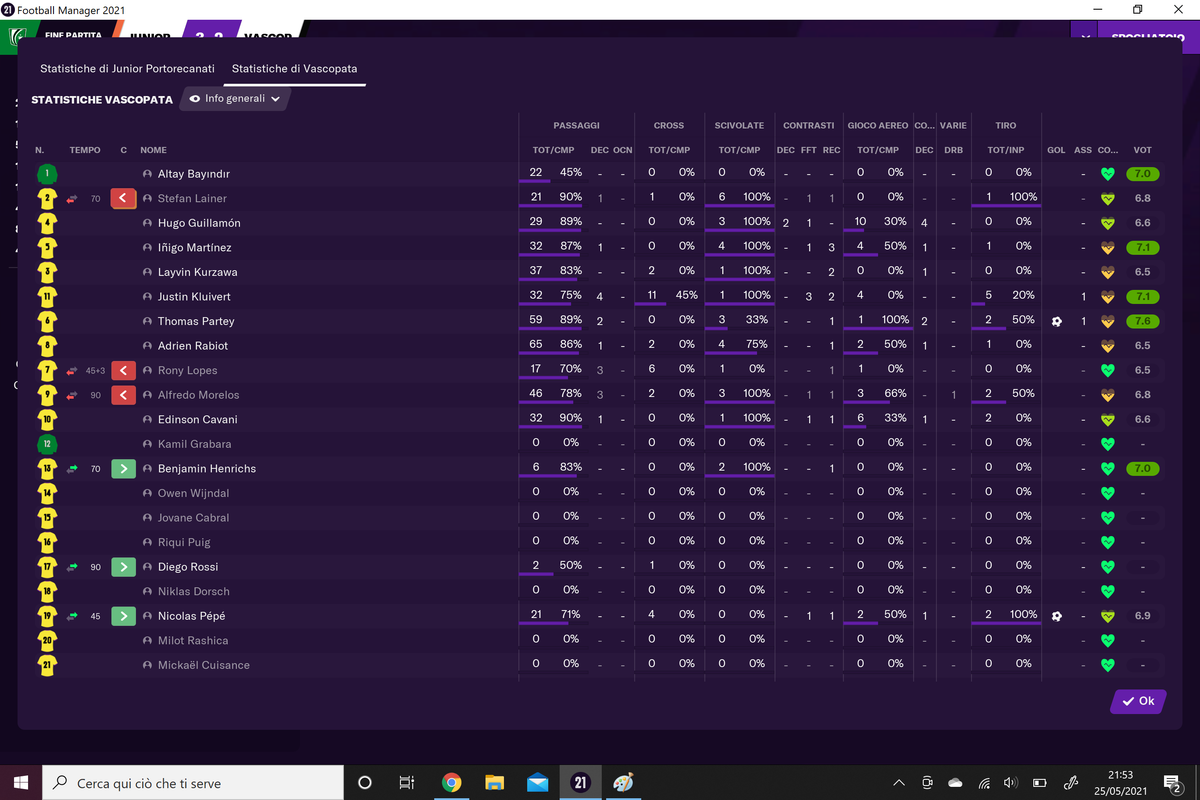Click Rony Lopes' red substituted-off arrow icon

tap(123, 371)
